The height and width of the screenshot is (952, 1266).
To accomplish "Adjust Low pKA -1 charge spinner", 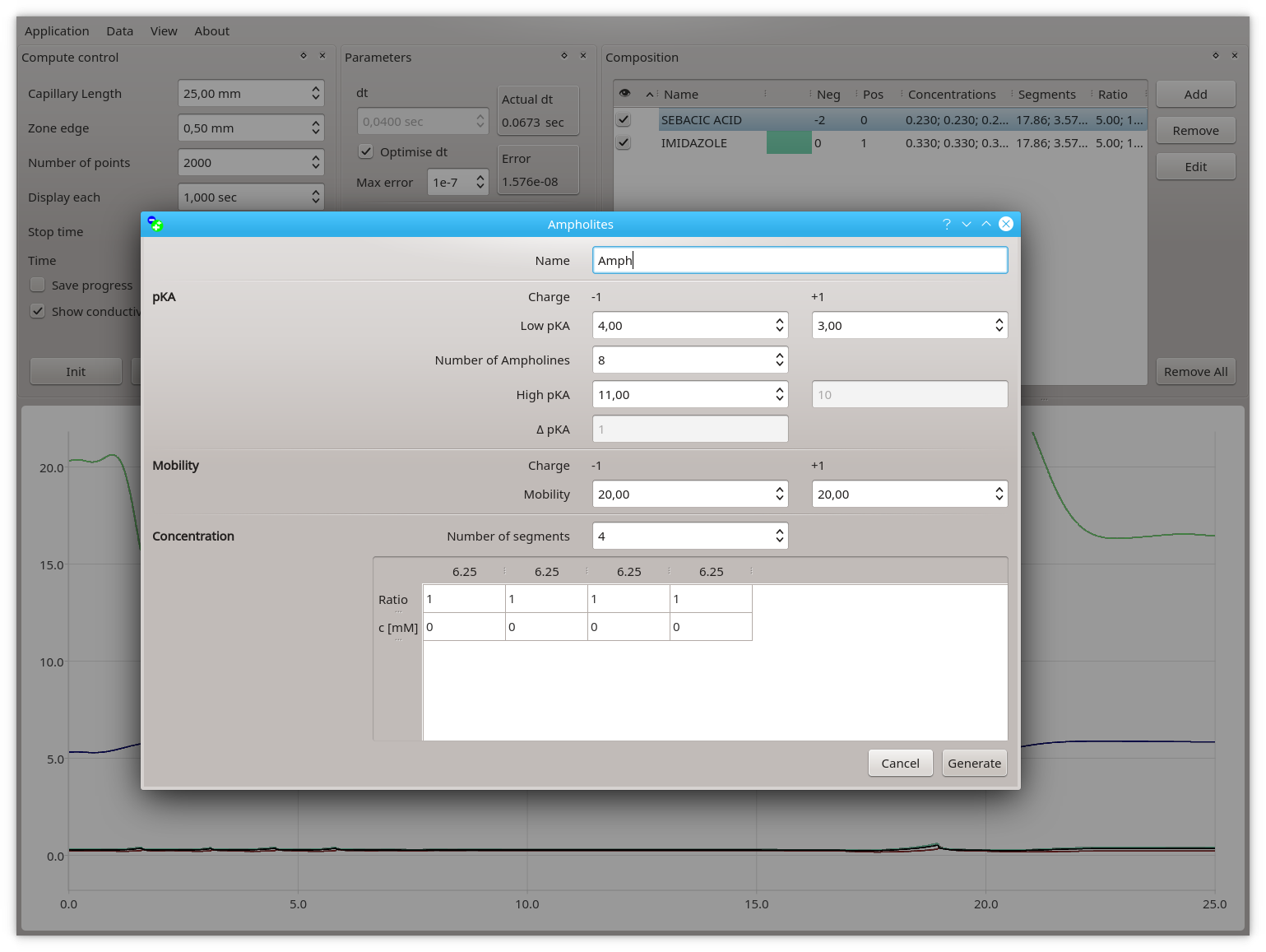I will [x=780, y=325].
